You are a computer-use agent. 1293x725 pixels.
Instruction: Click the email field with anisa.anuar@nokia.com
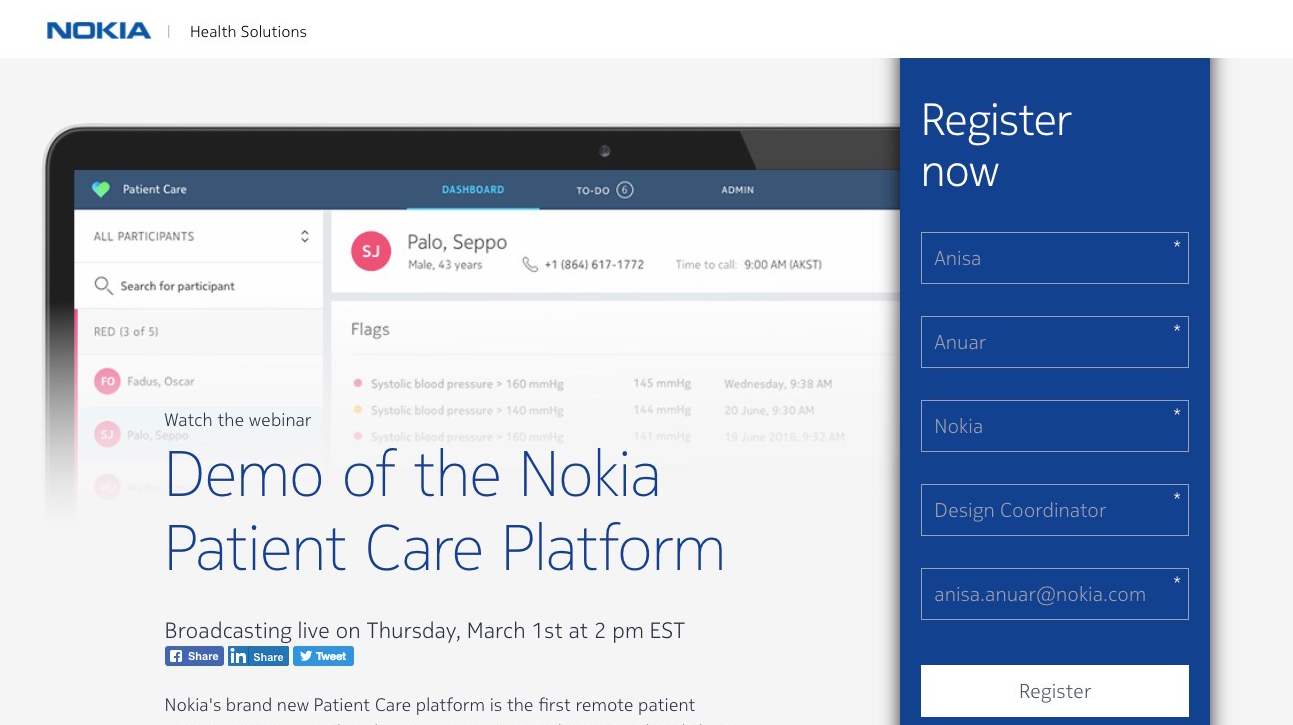coord(1054,594)
